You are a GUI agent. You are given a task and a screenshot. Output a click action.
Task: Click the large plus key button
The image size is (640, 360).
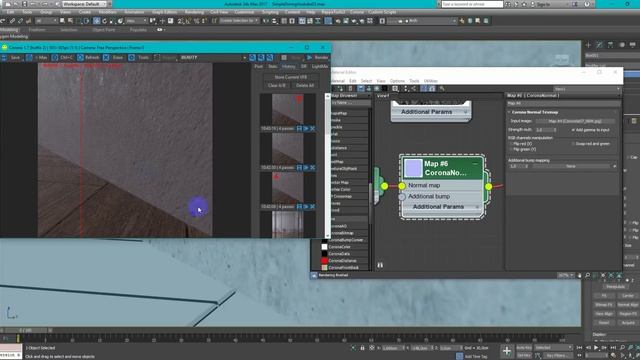[x=507, y=351]
